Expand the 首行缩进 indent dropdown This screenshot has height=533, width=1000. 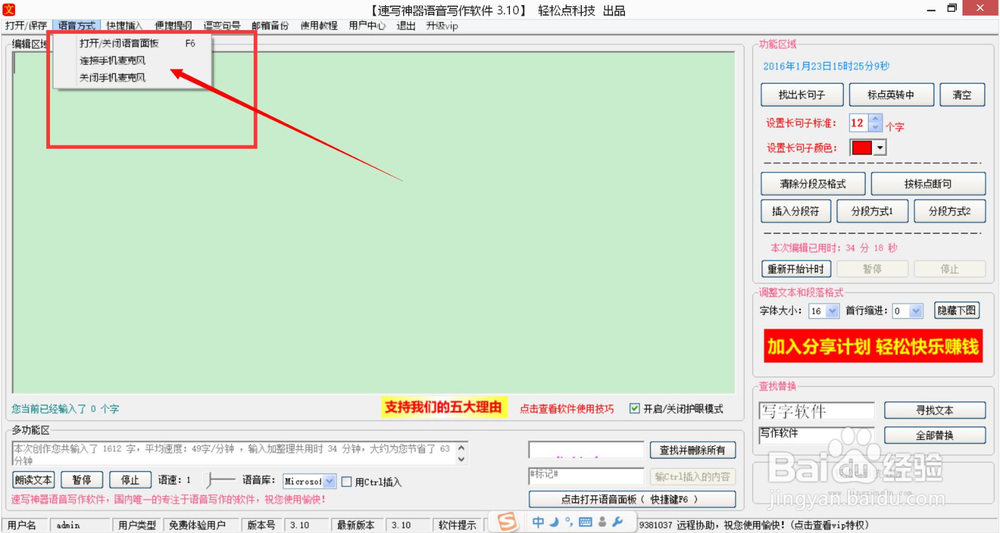[916, 311]
